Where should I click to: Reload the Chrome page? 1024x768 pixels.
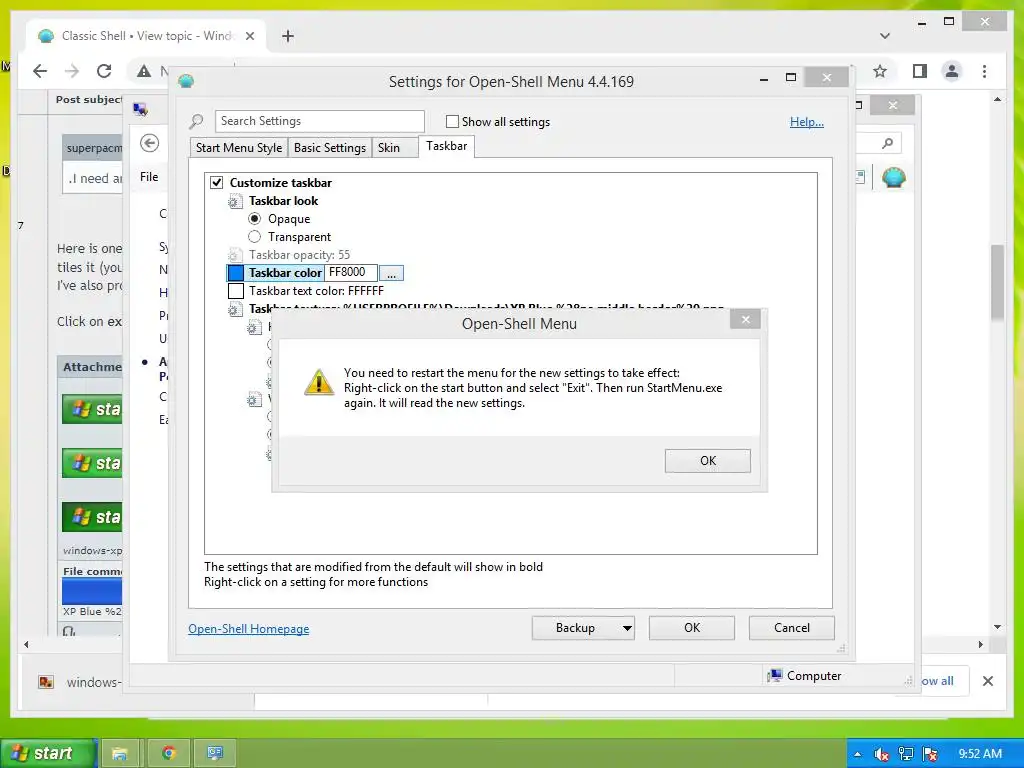104,71
